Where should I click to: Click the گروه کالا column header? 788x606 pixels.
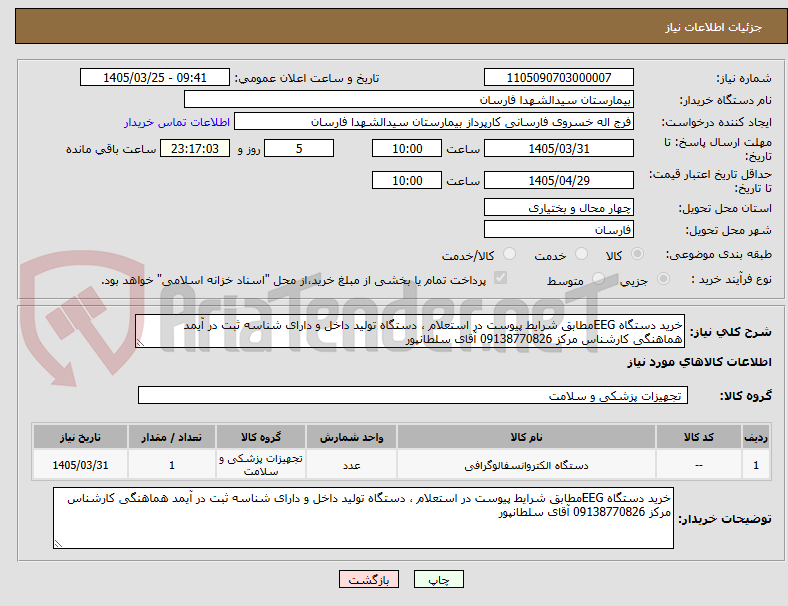[x=261, y=437]
